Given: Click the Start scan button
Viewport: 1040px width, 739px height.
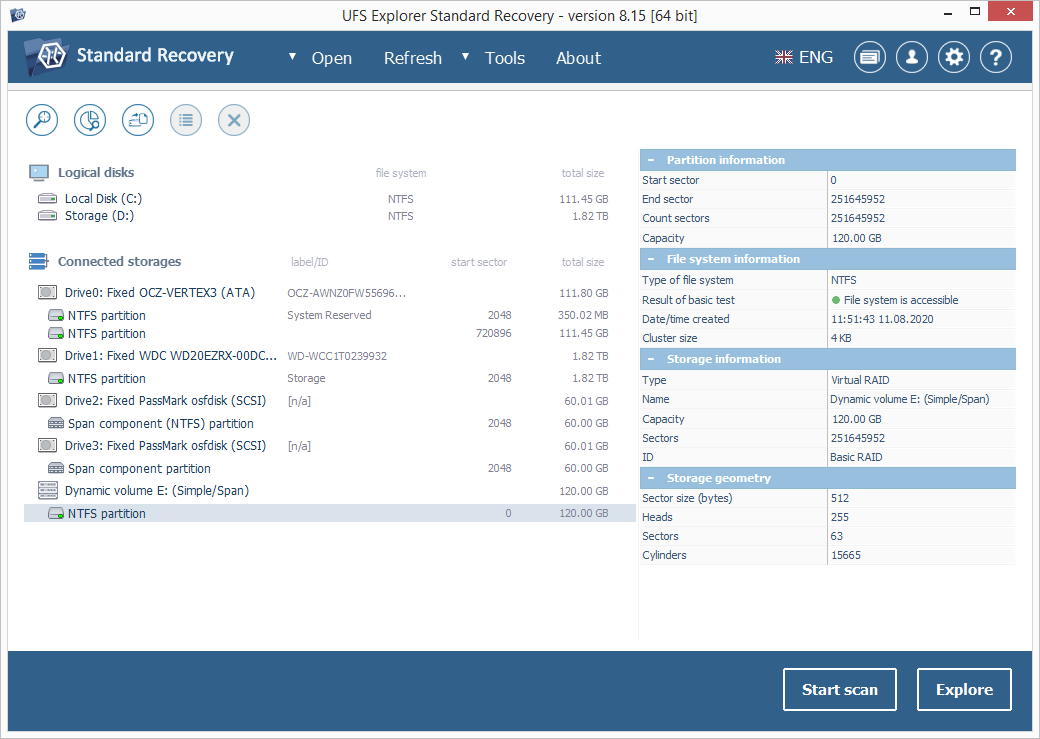Looking at the screenshot, I should click(x=840, y=689).
